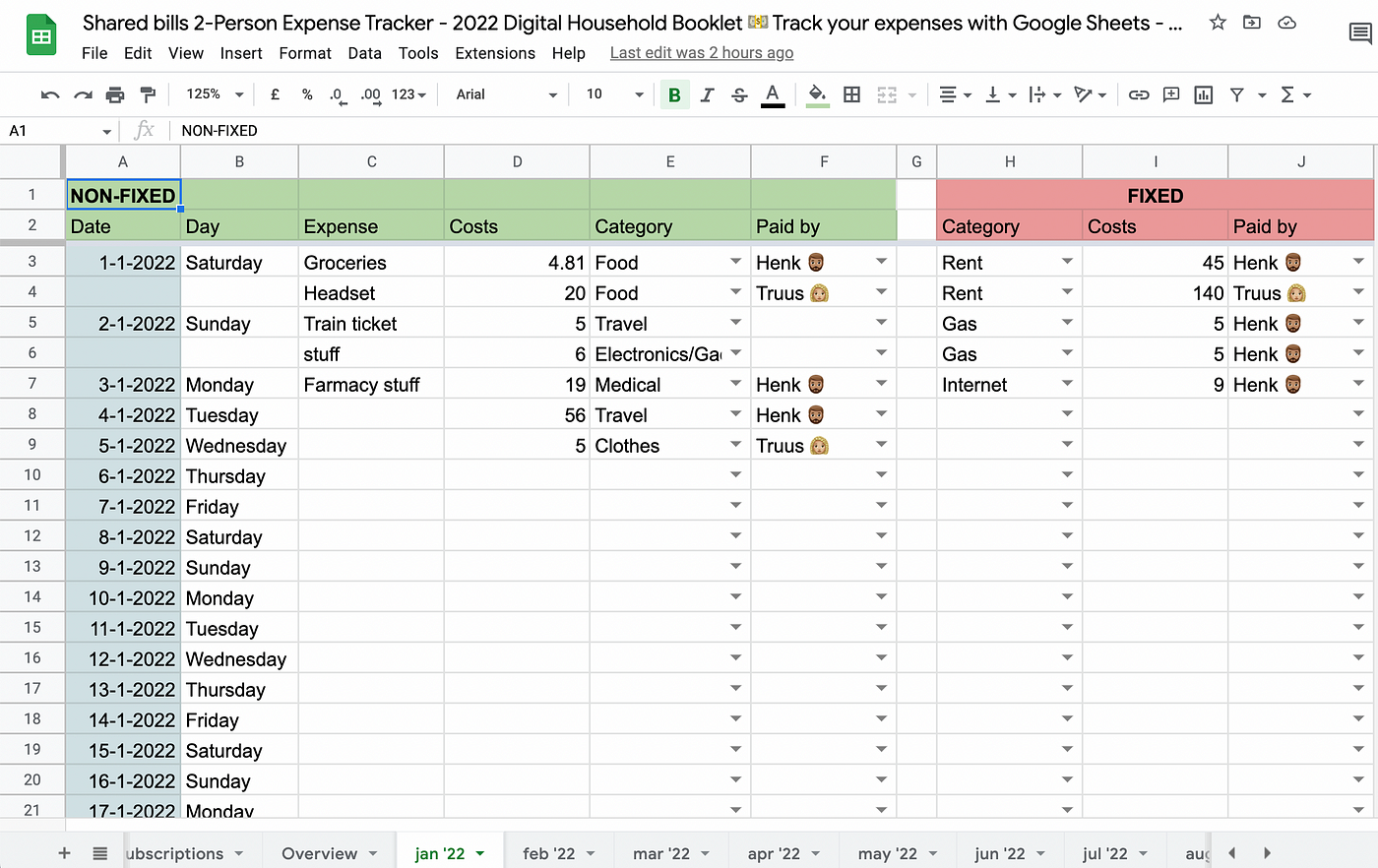Insert a chart using toolbar icon

pos(1203,94)
